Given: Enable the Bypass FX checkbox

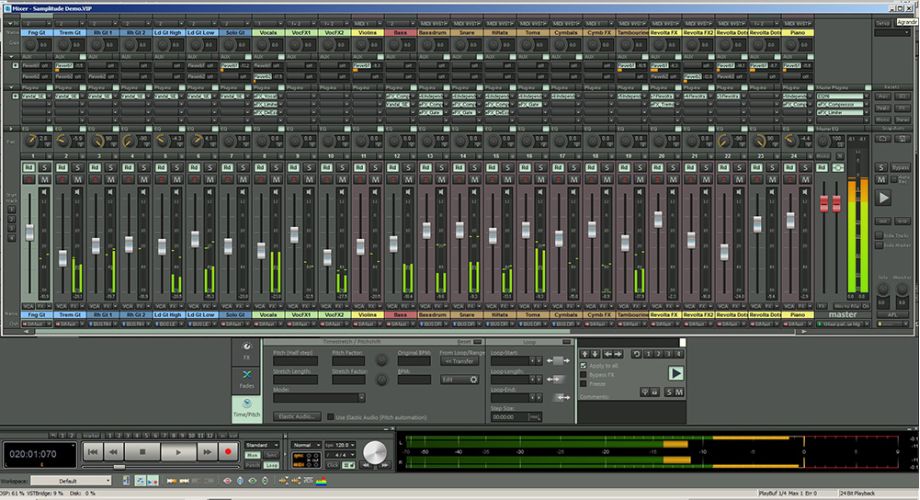Looking at the screenshot, I should 584,374.
